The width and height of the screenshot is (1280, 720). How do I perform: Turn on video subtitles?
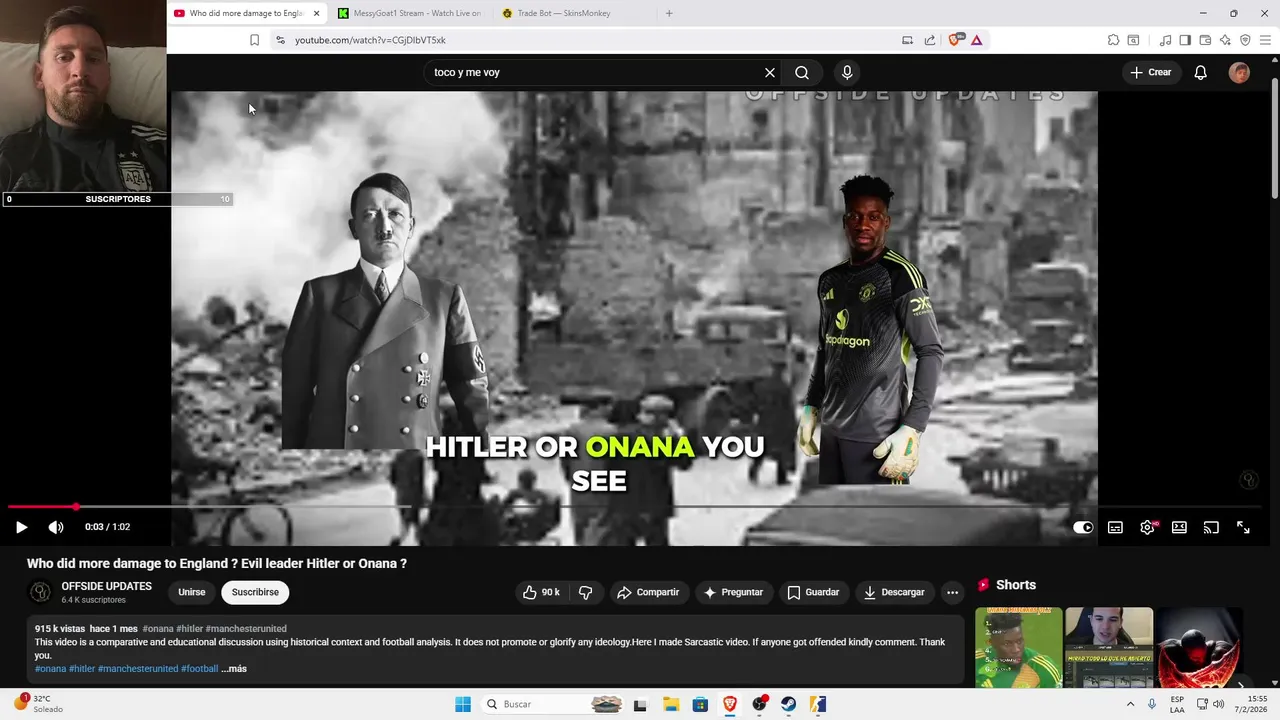coord(1115,527)
